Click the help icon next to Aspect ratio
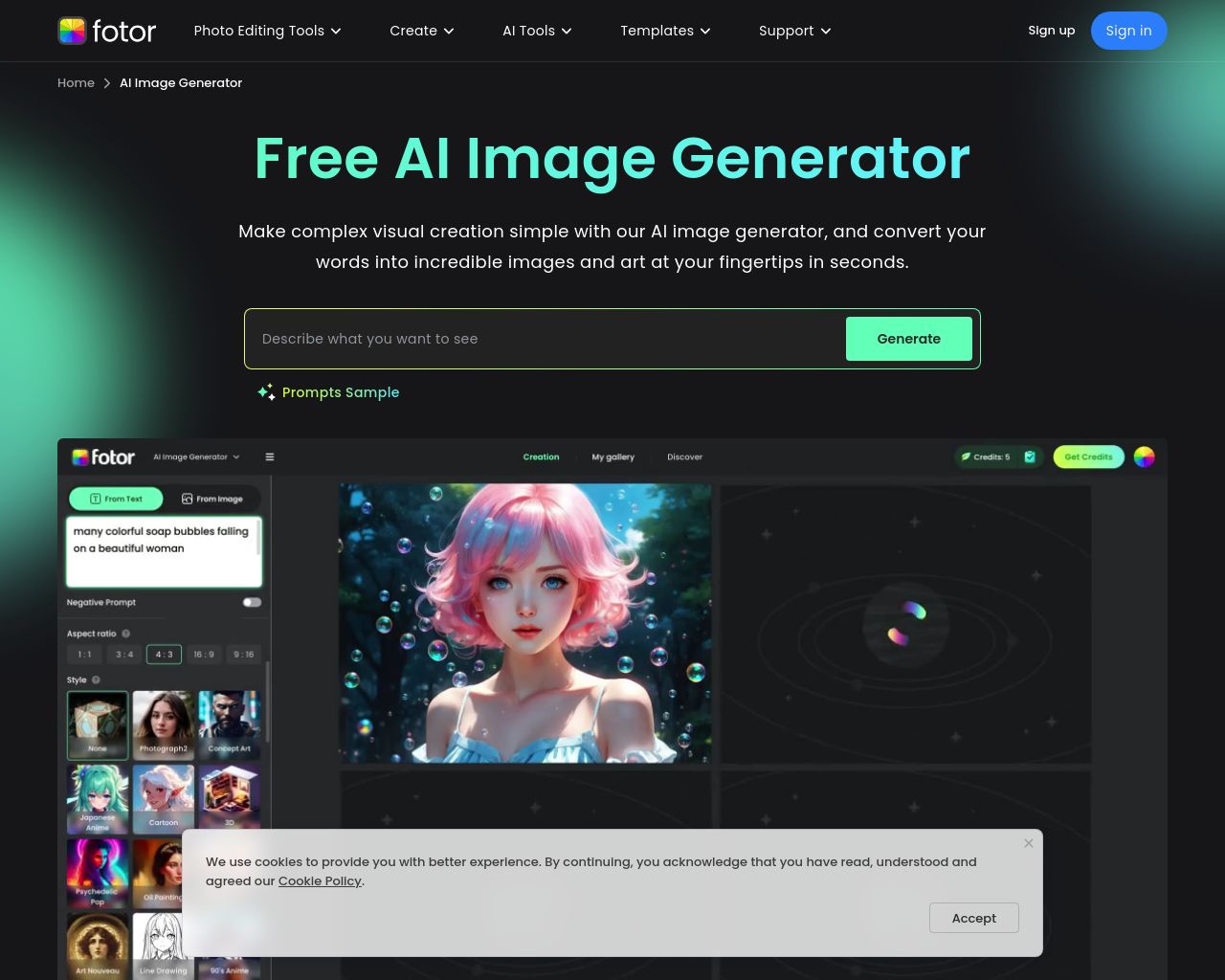Image resolution: width=1225 pixels, height=980 pixels. [x=125, y=634]
